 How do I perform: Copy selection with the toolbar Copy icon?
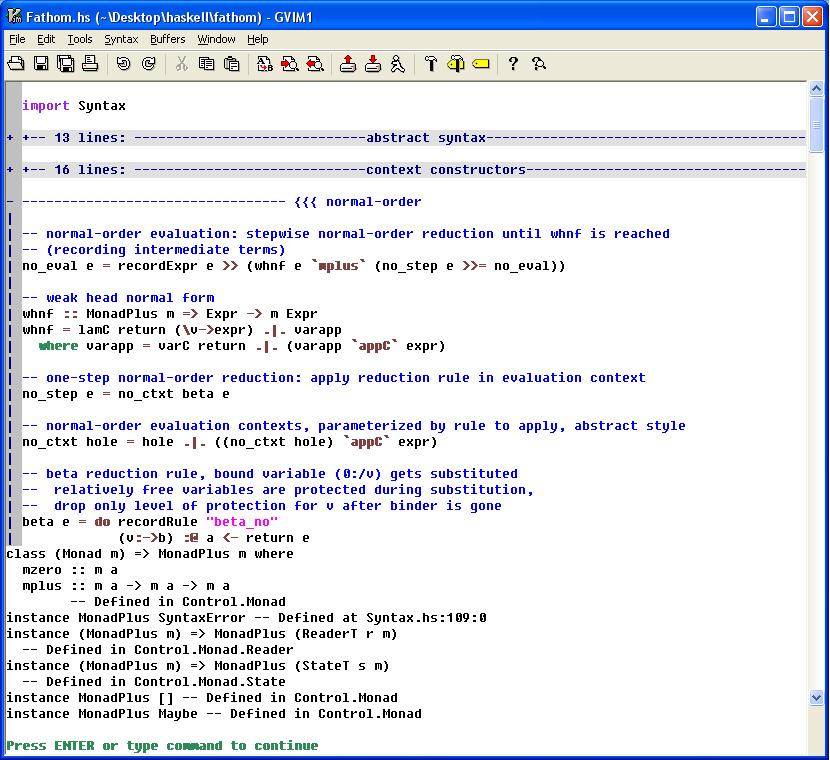pyautogui.click(x=206, y=64)
